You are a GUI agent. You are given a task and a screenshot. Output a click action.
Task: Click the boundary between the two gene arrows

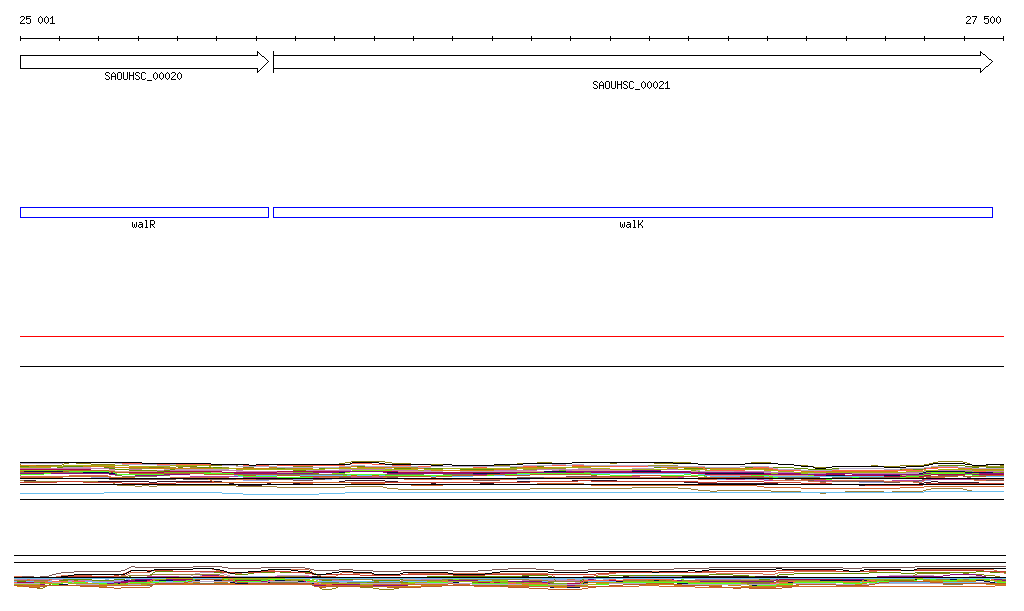click(271, 62)
